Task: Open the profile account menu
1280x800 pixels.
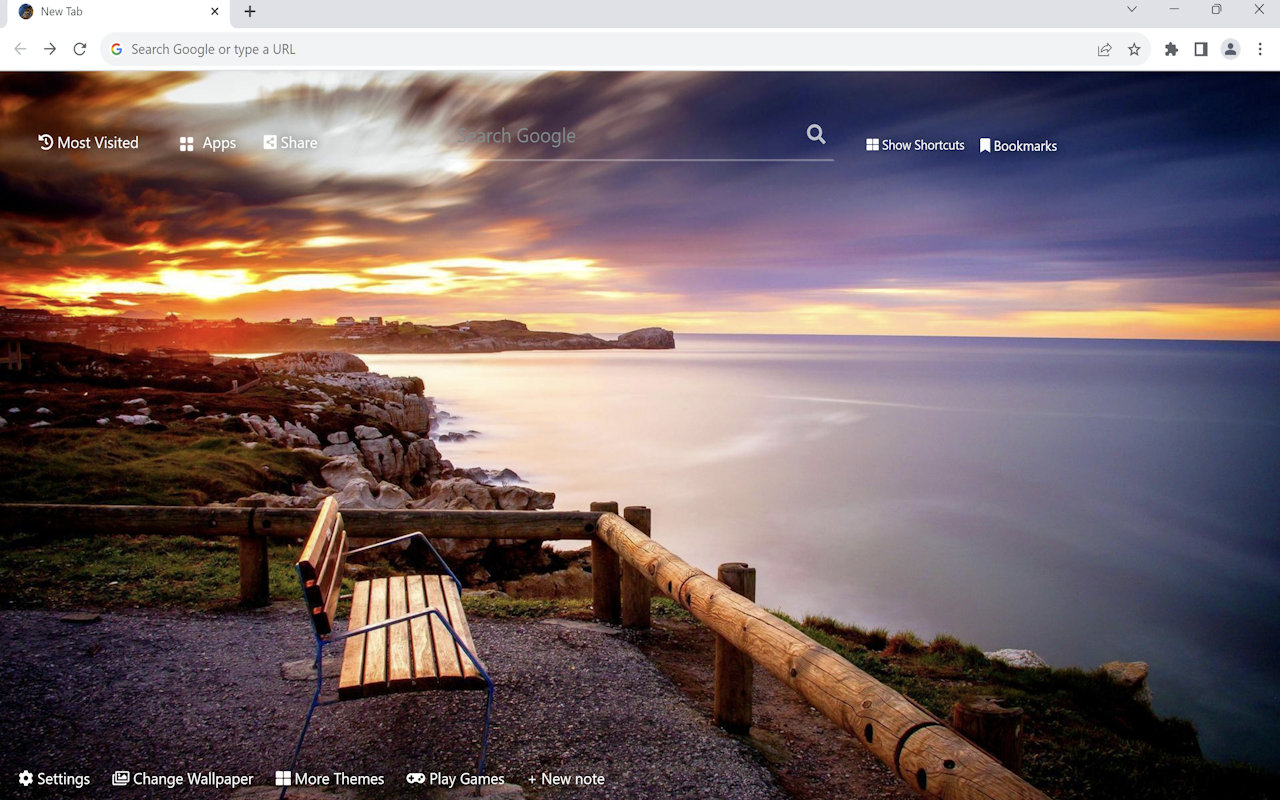Action: [1230, 48]
